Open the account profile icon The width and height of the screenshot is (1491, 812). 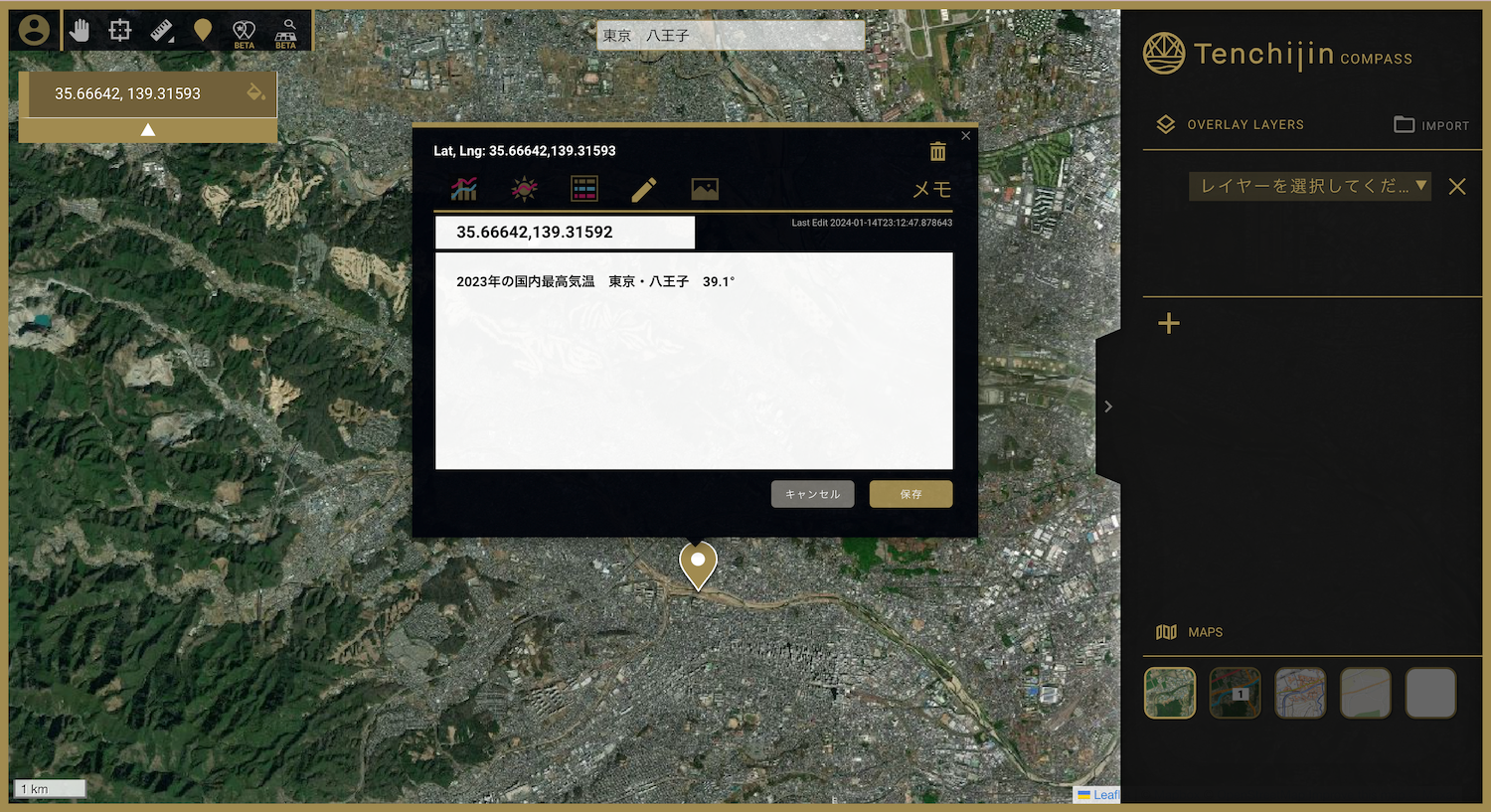[x=34, y=29]
